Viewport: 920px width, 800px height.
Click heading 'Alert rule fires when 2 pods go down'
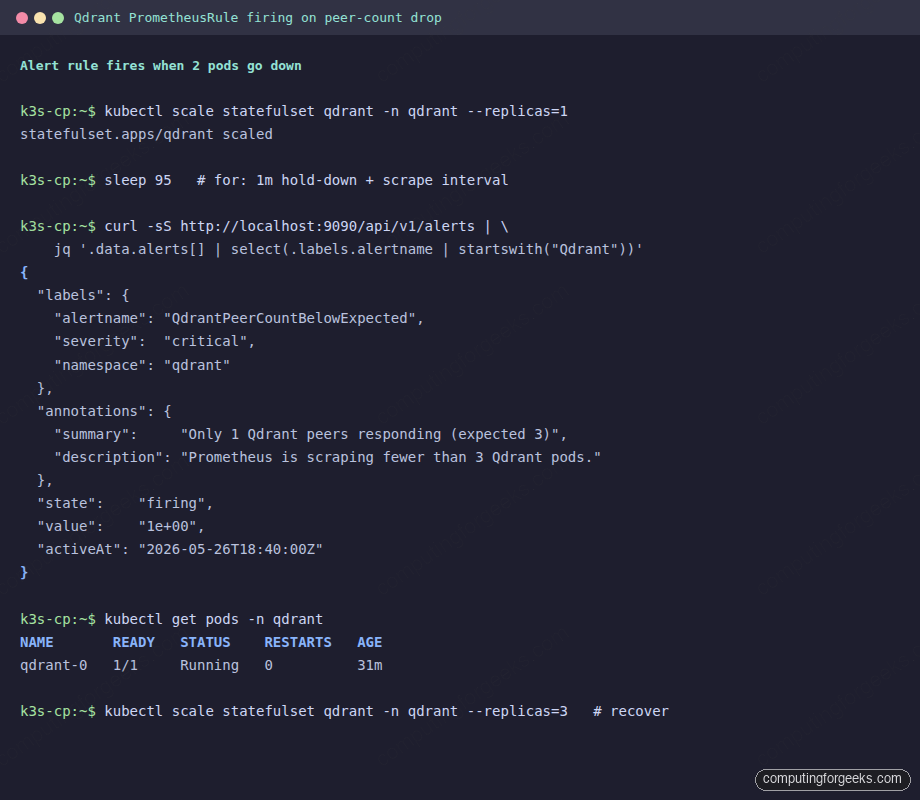tap(161, 66)
